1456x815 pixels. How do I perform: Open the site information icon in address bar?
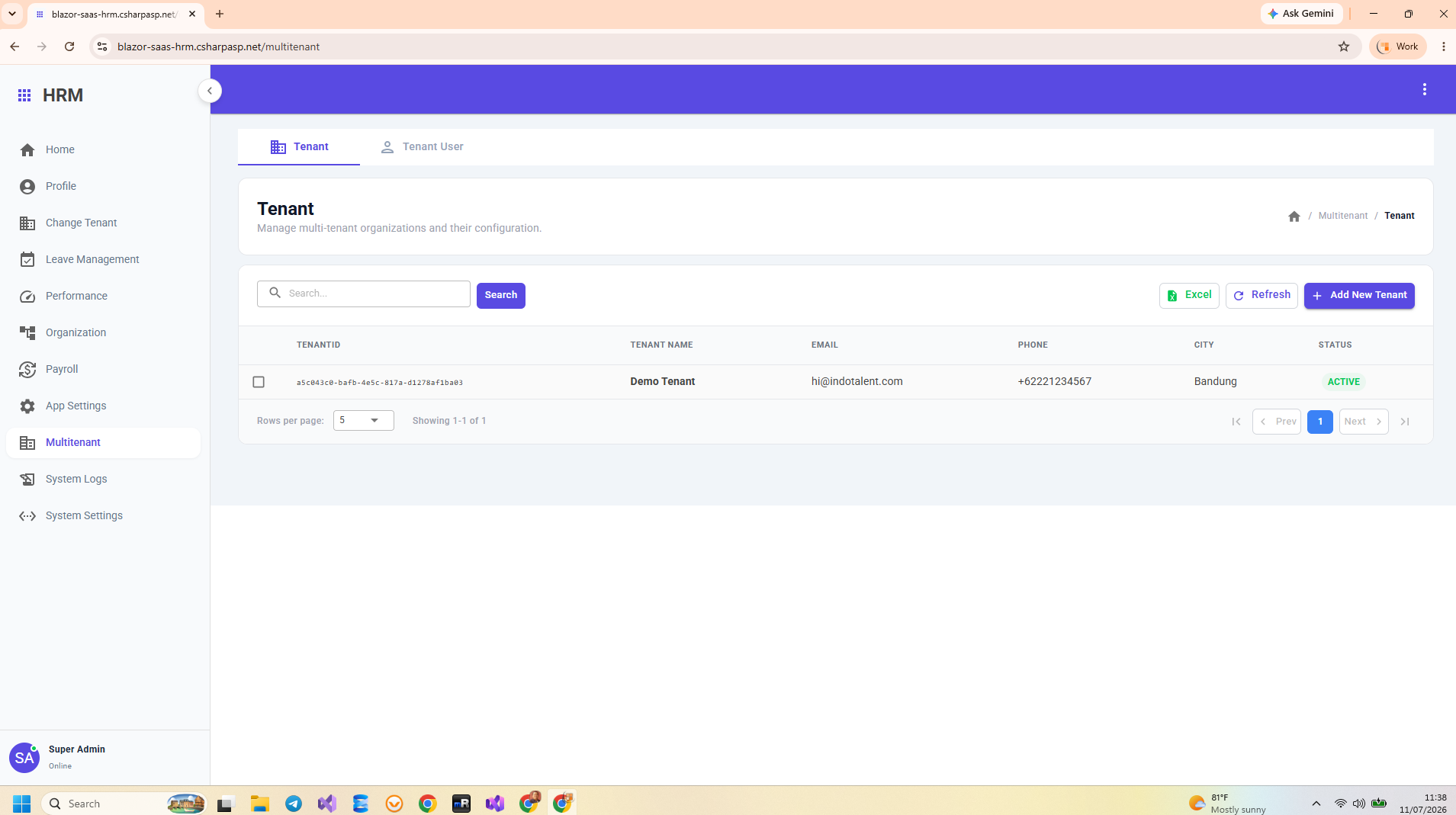(102, 47)
